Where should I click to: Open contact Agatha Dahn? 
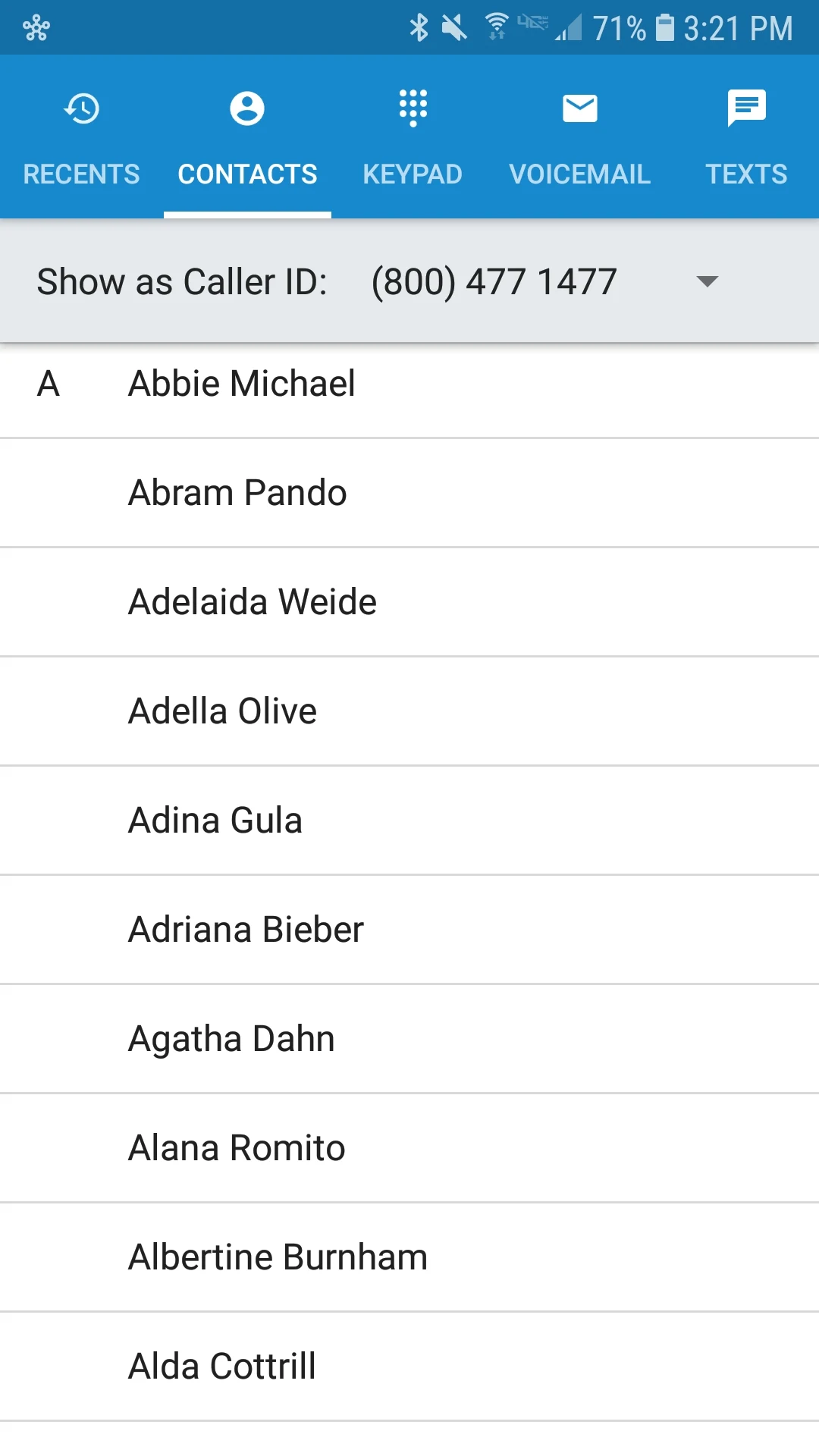(409, 1039)
